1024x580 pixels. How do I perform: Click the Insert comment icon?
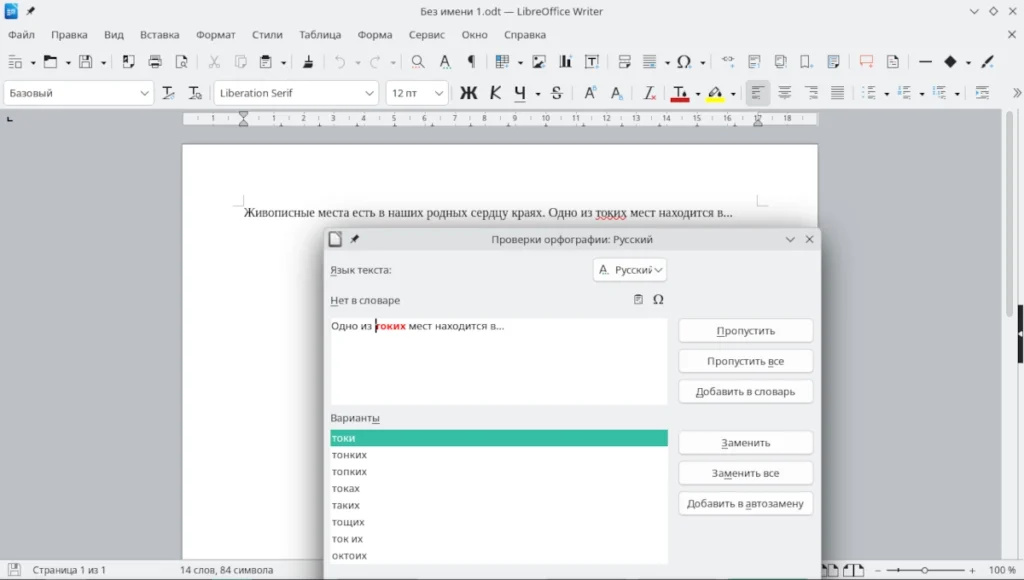point(866,62)
